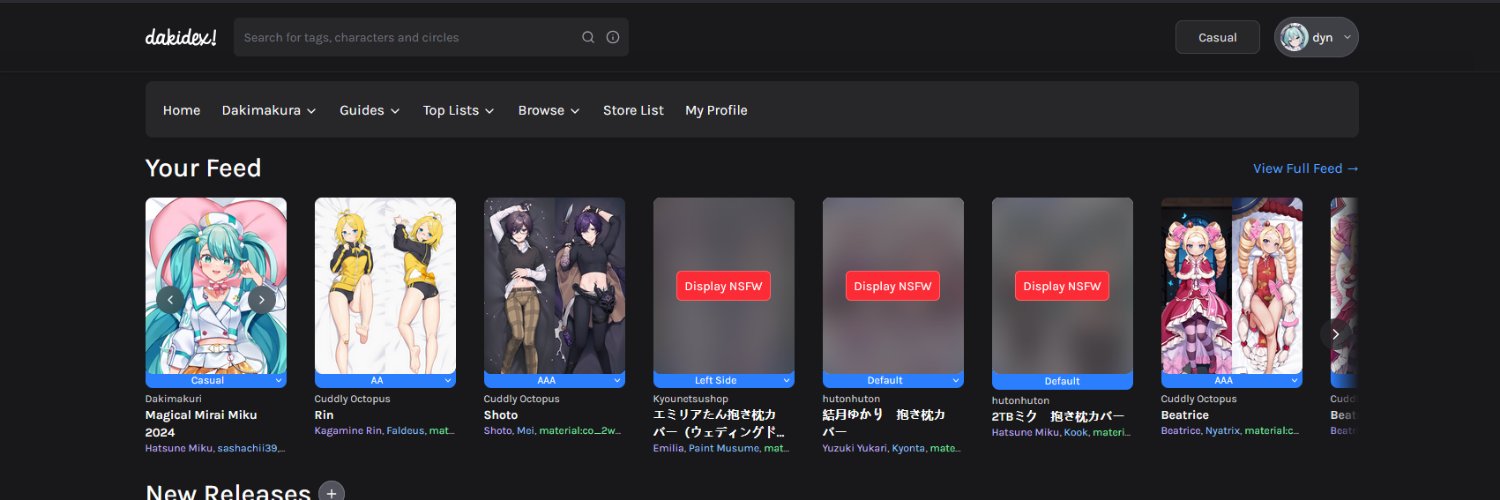Image resolution: width=1500 pixels, height=500 pixels.
Task: Click Nyatrix tag
Action: pos(1222,431)
